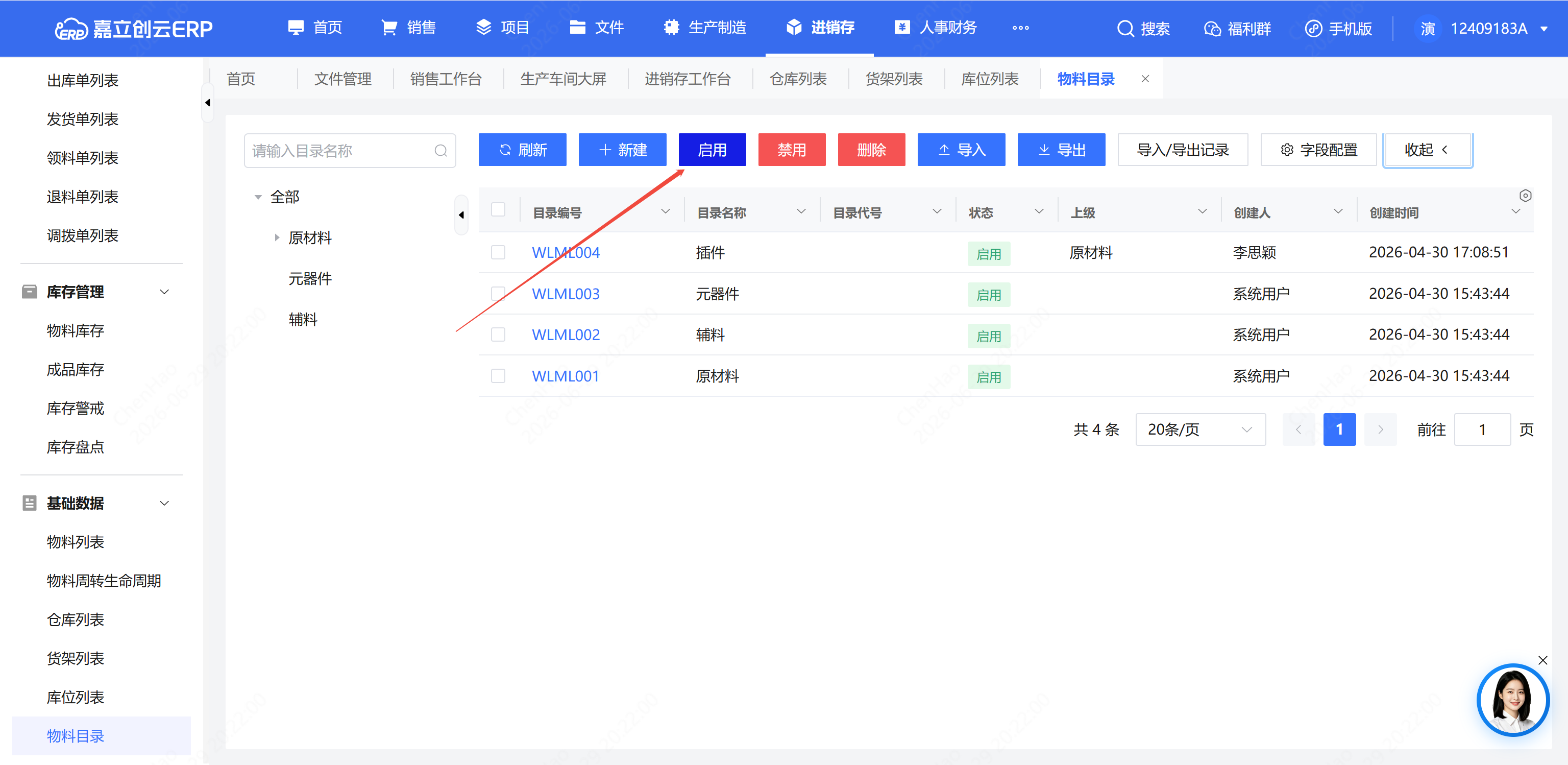Switch to the 文件管理 tab

click(x=342, y=79)
